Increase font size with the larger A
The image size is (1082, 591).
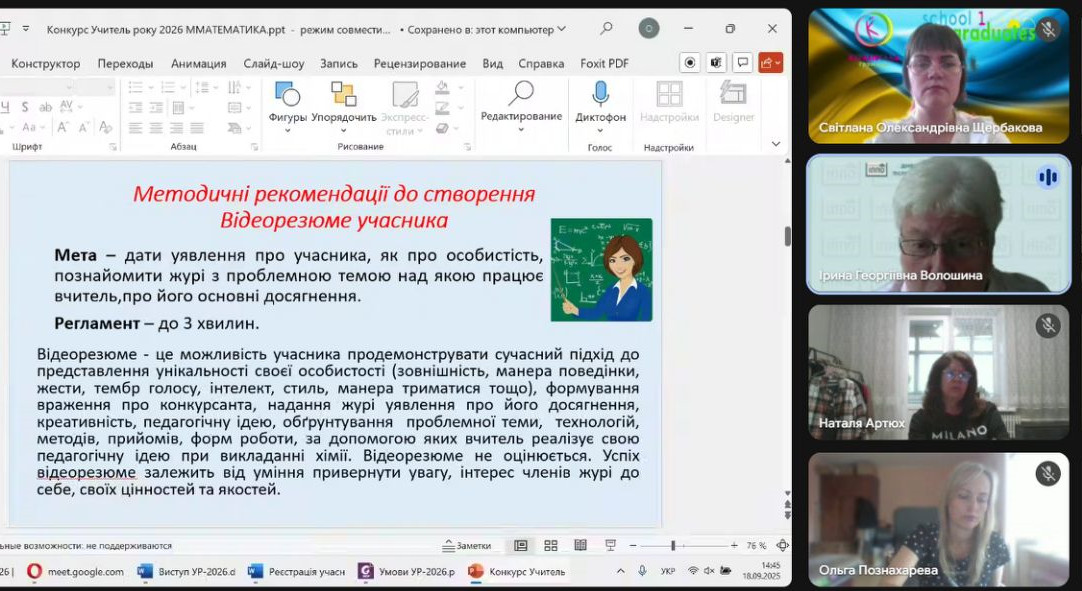click(63, 127)
